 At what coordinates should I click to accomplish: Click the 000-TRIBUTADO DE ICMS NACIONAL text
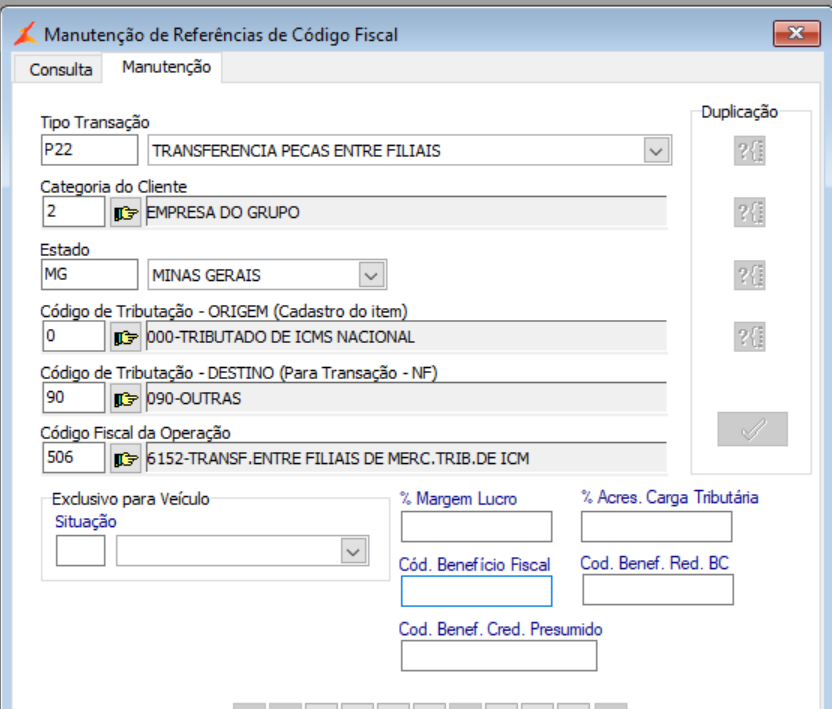coord(281,337)
